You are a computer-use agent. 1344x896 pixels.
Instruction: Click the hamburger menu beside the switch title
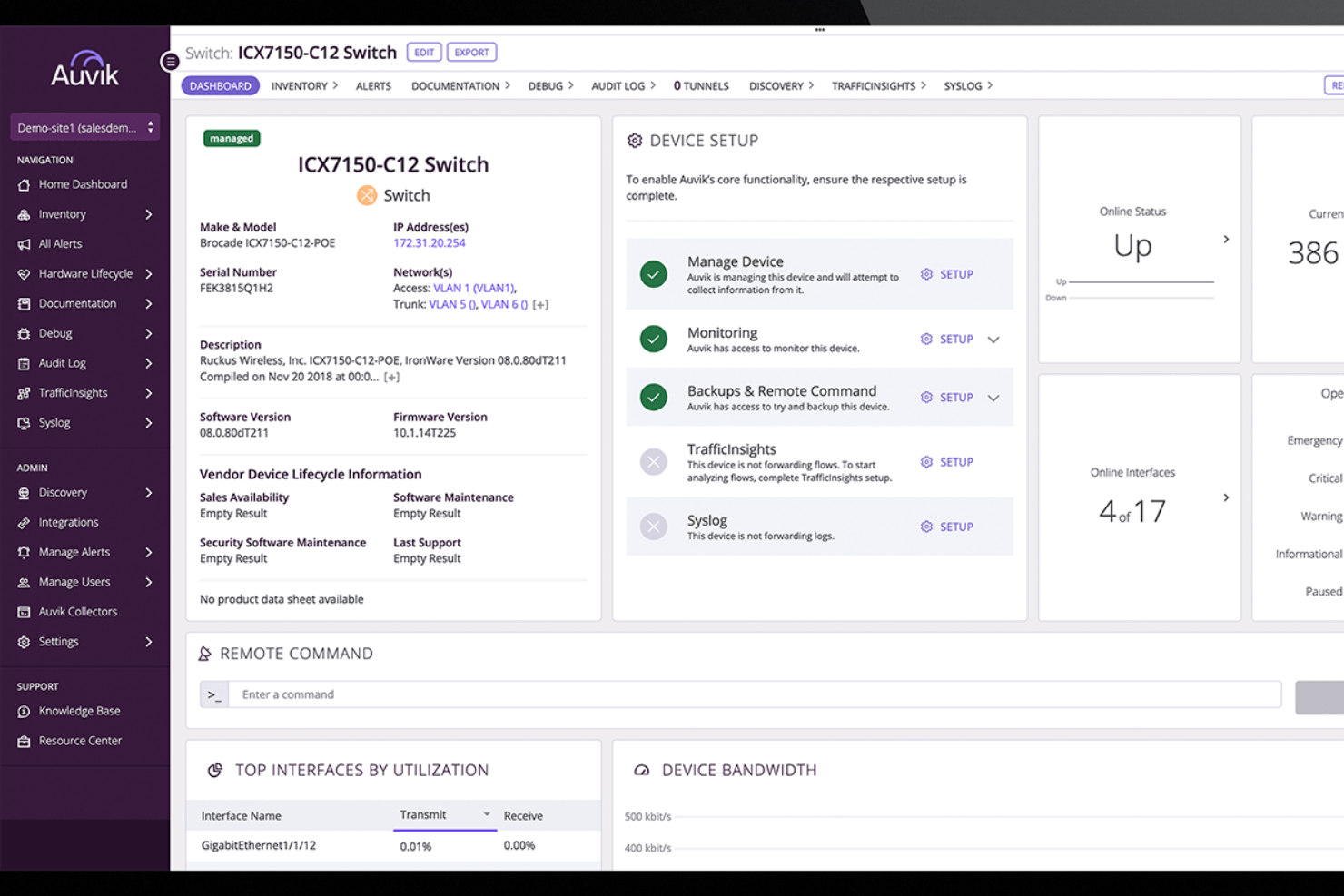[x=170, y=61]
